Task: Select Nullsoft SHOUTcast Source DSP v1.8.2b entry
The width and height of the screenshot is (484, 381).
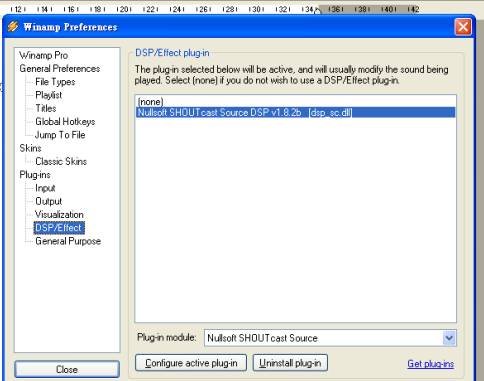Action: 296,112
